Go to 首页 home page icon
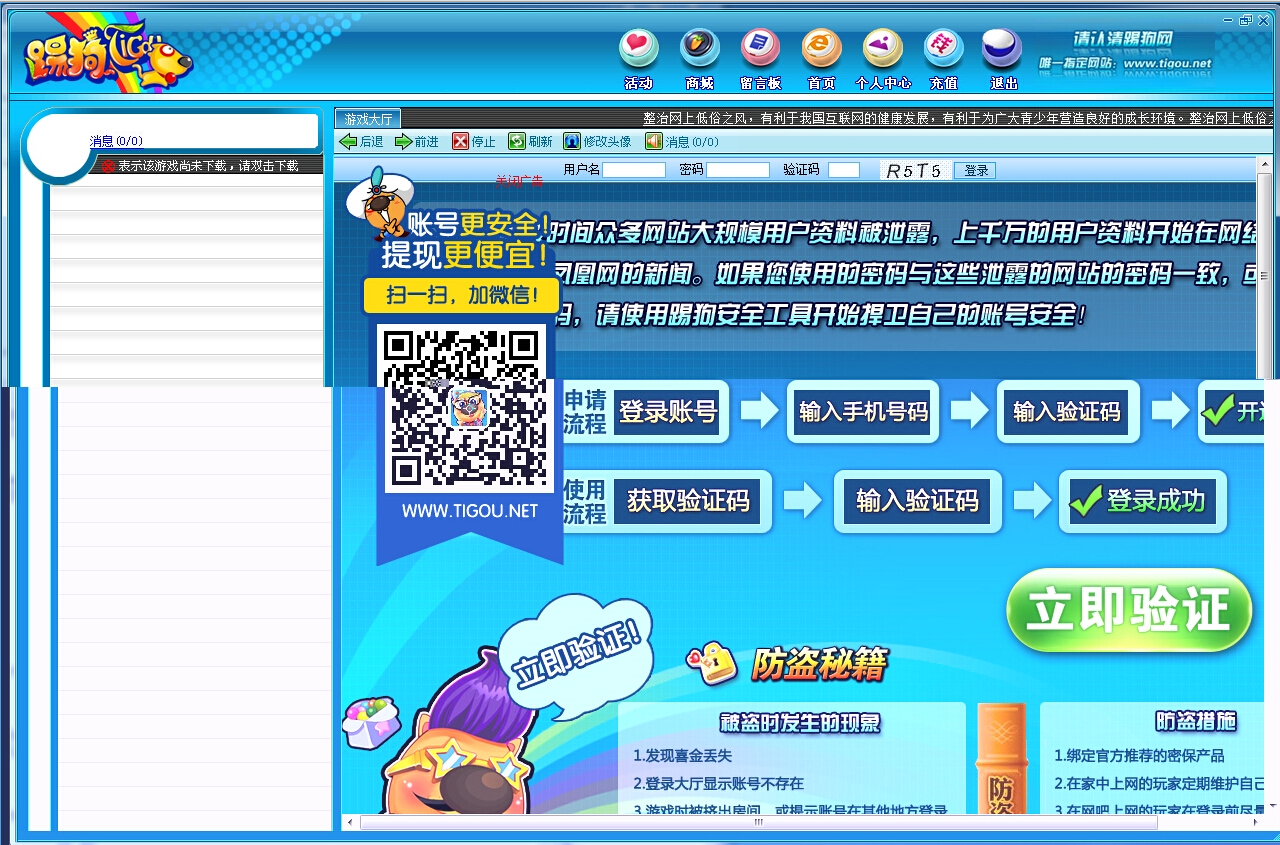This screenshot has height=845, width=1280. pyautogui.click(x=822, y=48)
